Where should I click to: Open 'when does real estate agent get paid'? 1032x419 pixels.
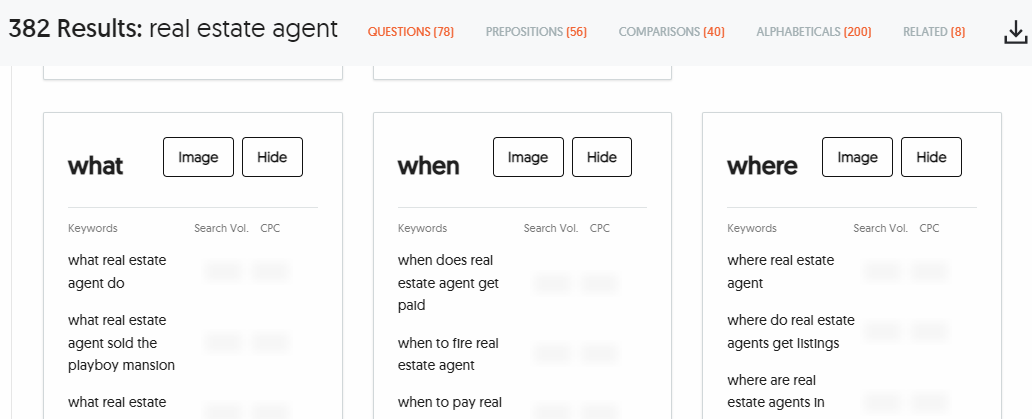[448, 282]
